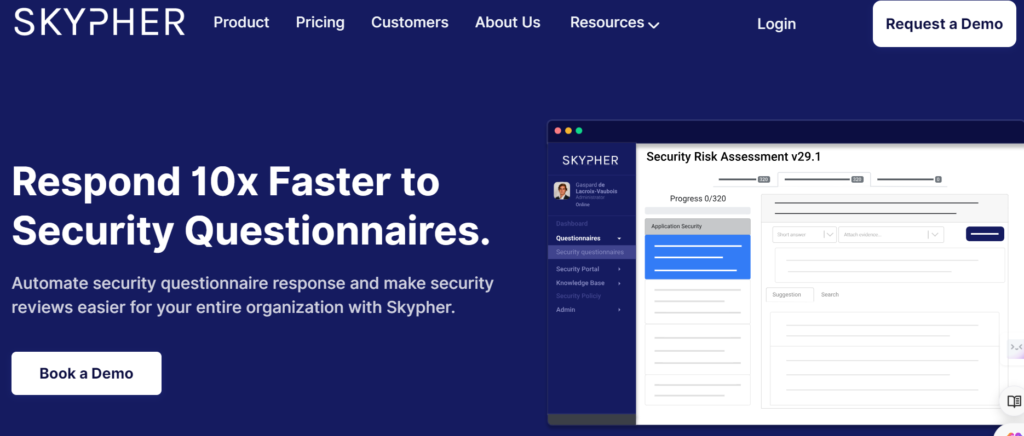Select the highlighted blue question card

(x=697, y=256)
